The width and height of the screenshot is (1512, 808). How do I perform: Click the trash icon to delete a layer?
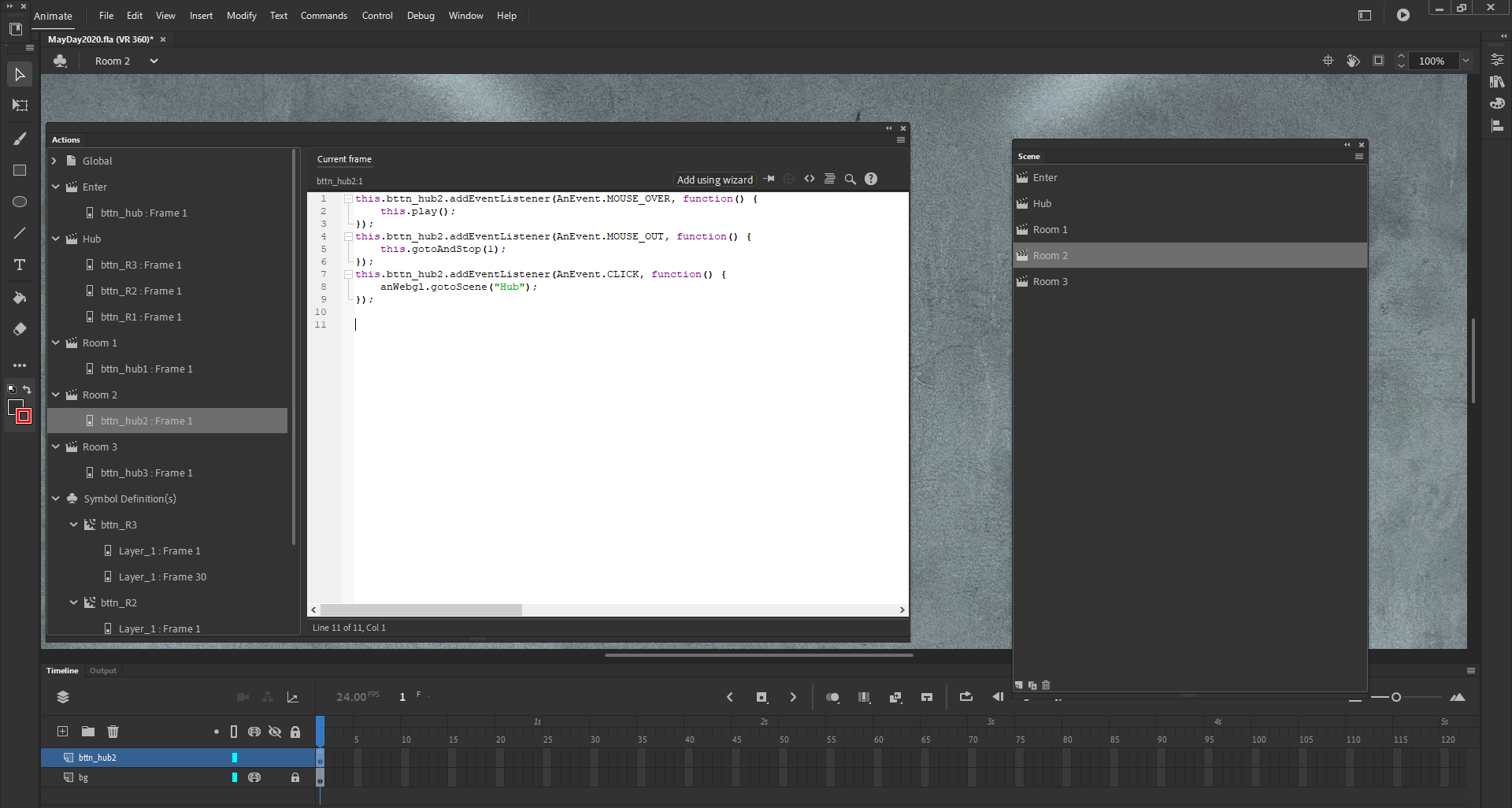pyautogui.click(x=113, y=732)
